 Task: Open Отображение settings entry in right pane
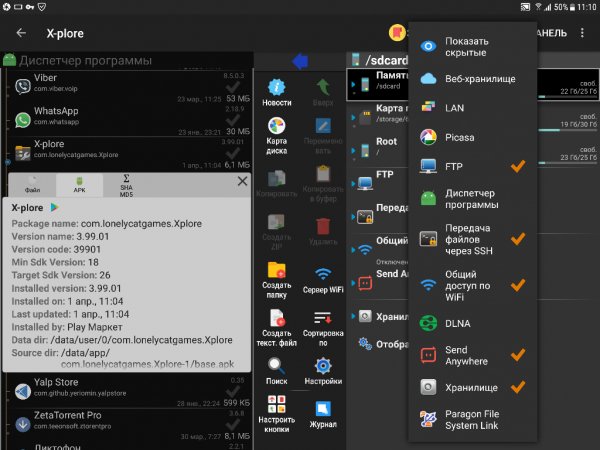(383, 344)
